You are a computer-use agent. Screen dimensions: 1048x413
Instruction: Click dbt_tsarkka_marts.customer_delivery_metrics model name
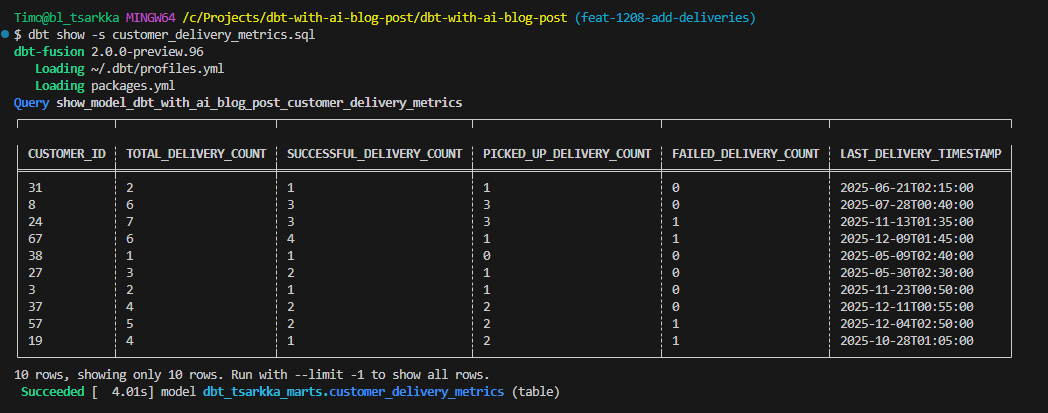tap(354, 392)
